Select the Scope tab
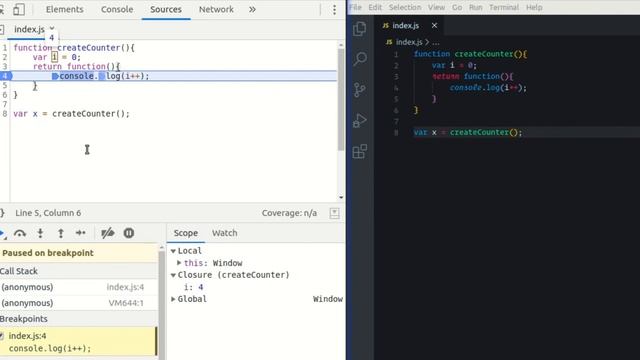Image resolution: width=640 pixels, height=360 pixels. pyautogui.click(x=186, y=233)
